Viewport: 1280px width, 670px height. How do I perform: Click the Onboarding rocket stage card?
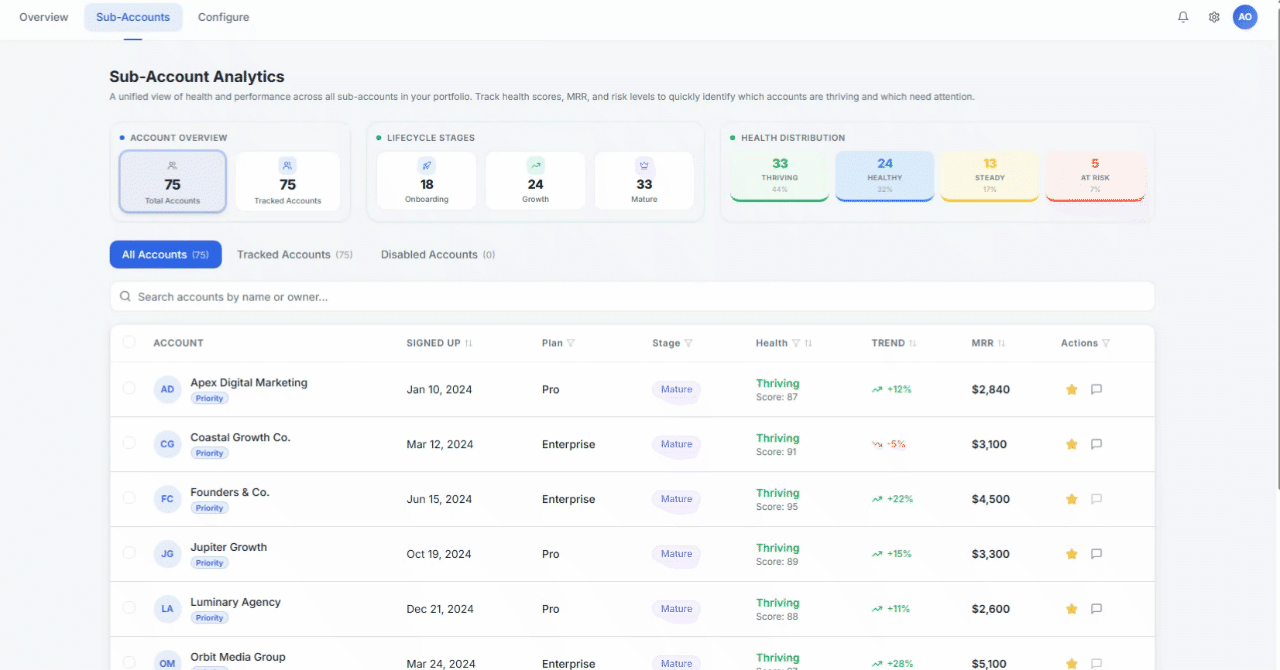pos(427,181)
